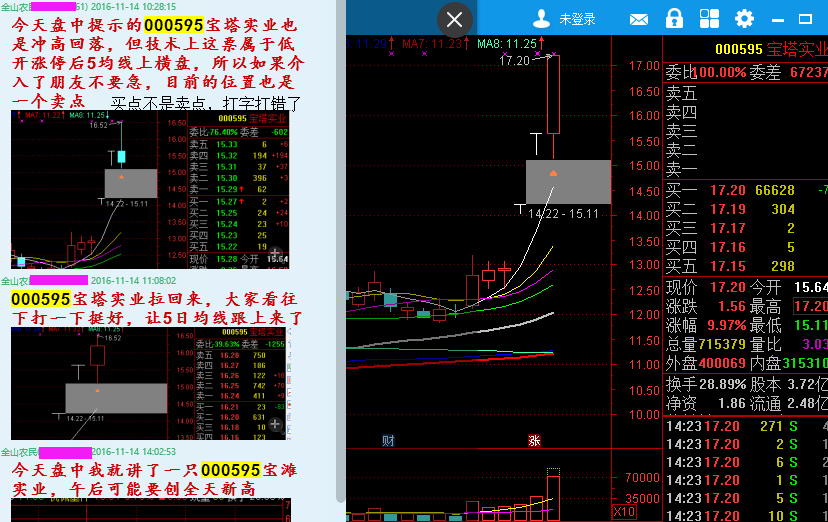Click the 现价 17.20 current price
This screenshot has height=522, width=828.
tap(728, 288)
